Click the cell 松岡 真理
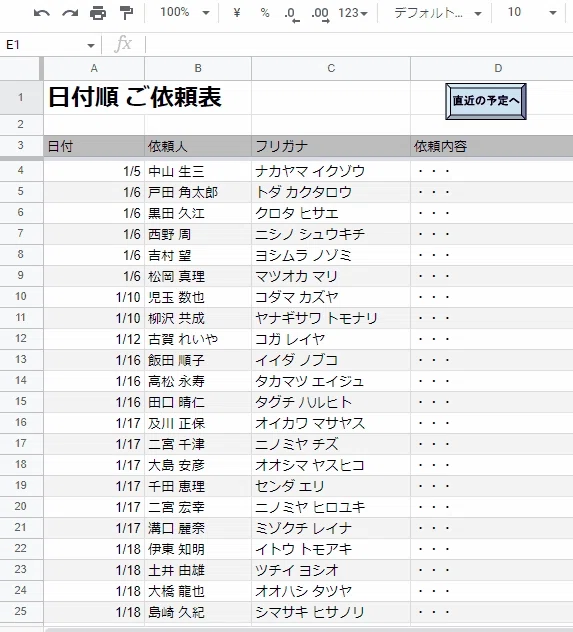 click(198, 276)
